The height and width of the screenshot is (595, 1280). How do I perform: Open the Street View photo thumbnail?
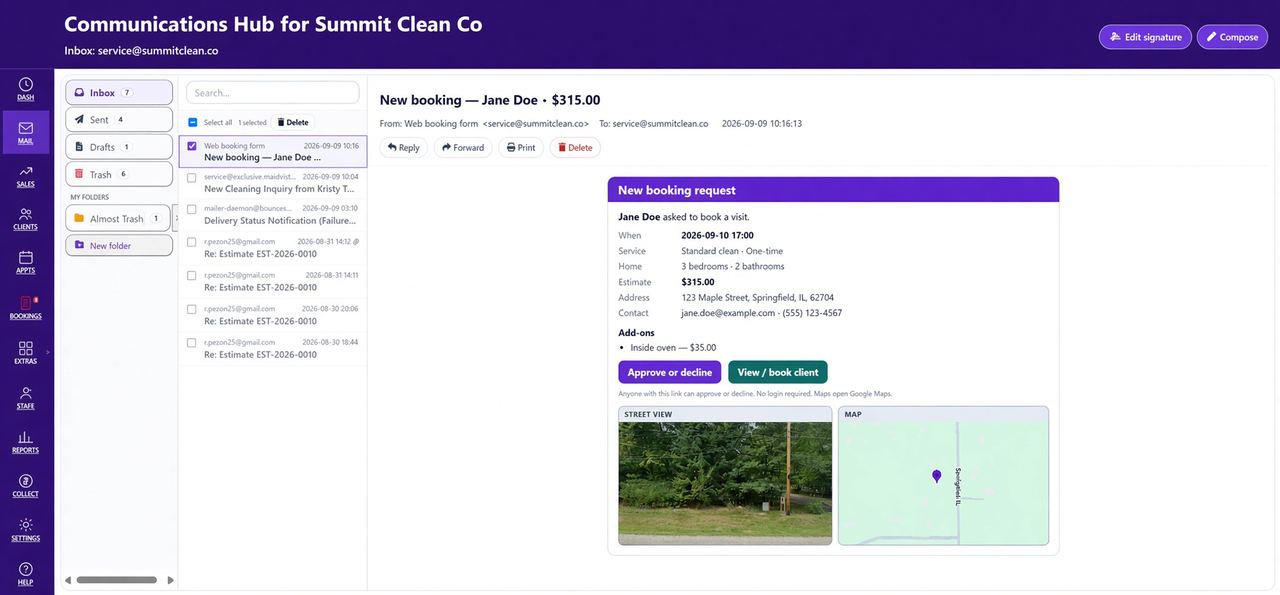(725, 483)
